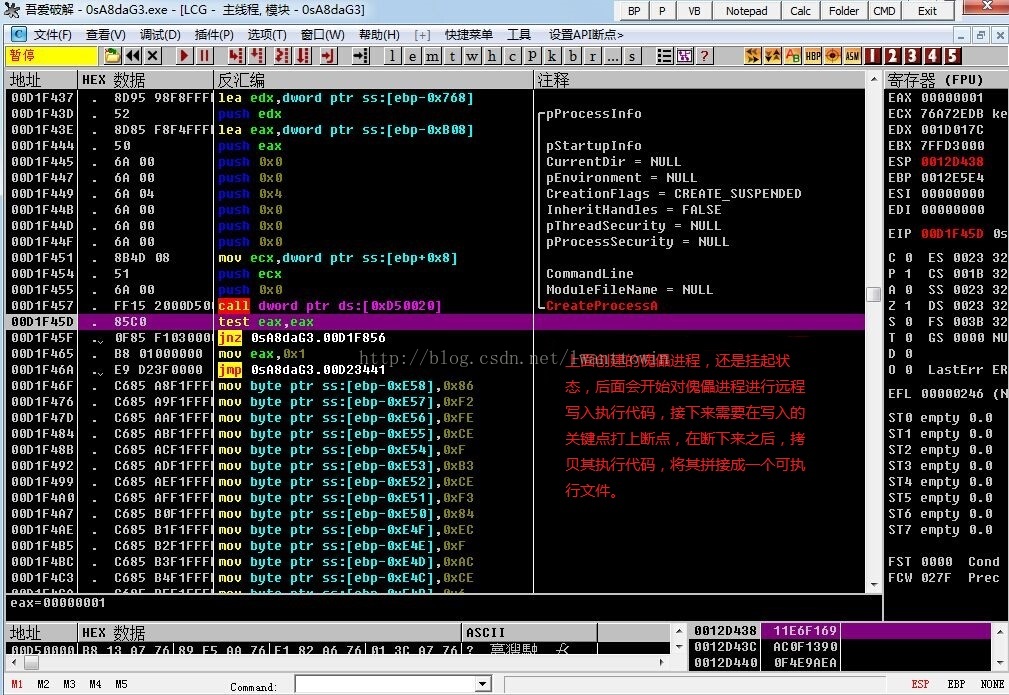This screenshot has width=1009, height=695.
Task: Open the Log window with the 'l' icon
Action: [393, 56]
